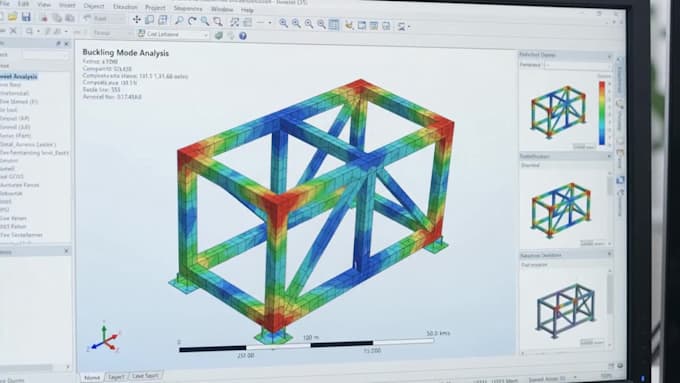
Task: Open the Project menu
Action: pyautogui.click(x=155, y=8)
